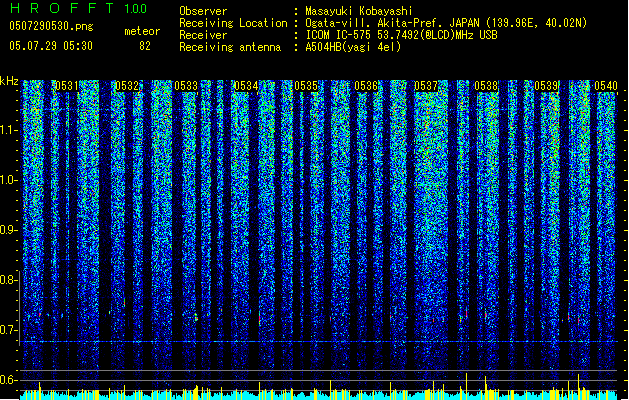This screenshot has width=629, height=400.
Task: Select the 0531 time marker
Action: click(67, 86)
